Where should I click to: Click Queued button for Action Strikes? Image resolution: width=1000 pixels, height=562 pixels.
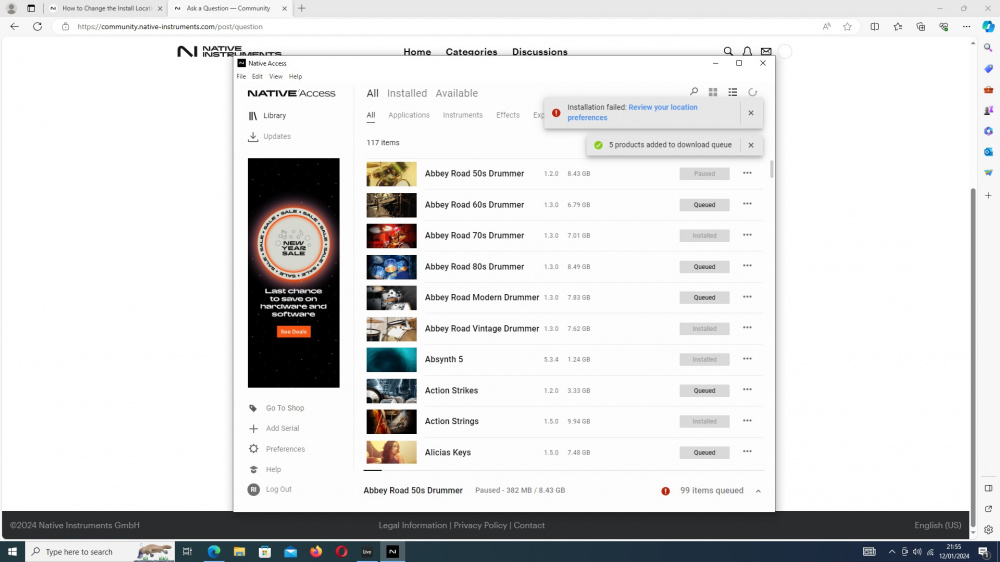[x=704, y=390]
